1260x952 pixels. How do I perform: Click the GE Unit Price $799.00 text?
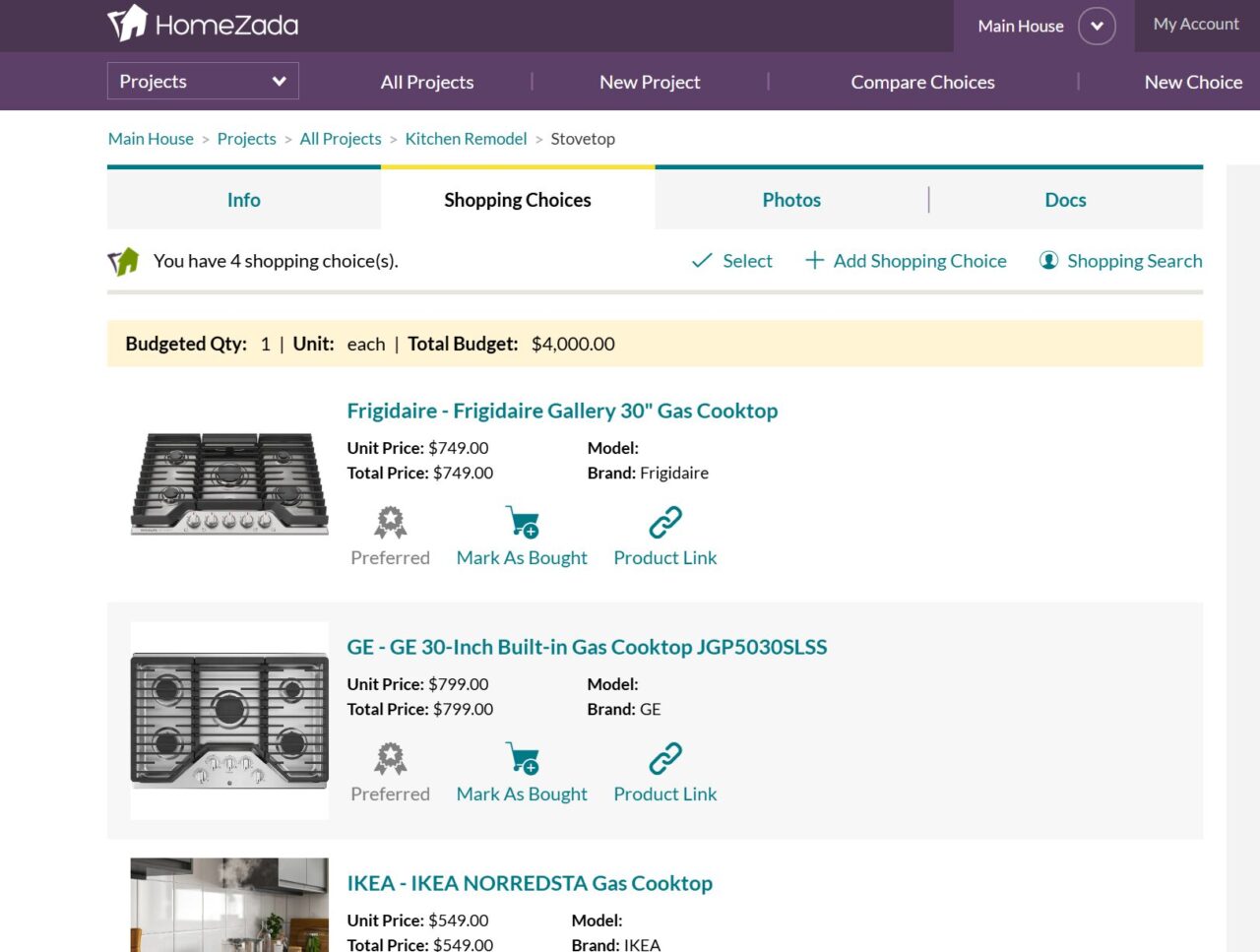(417, 684)
